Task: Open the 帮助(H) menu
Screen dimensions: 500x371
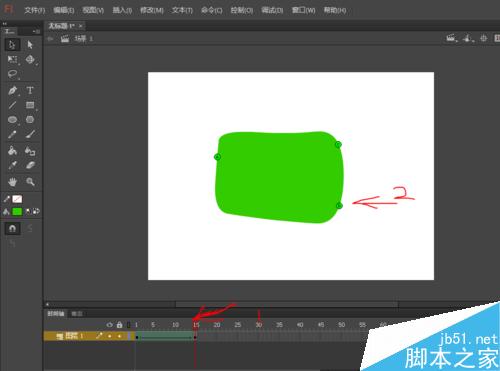Action: [x=335, y=10]
